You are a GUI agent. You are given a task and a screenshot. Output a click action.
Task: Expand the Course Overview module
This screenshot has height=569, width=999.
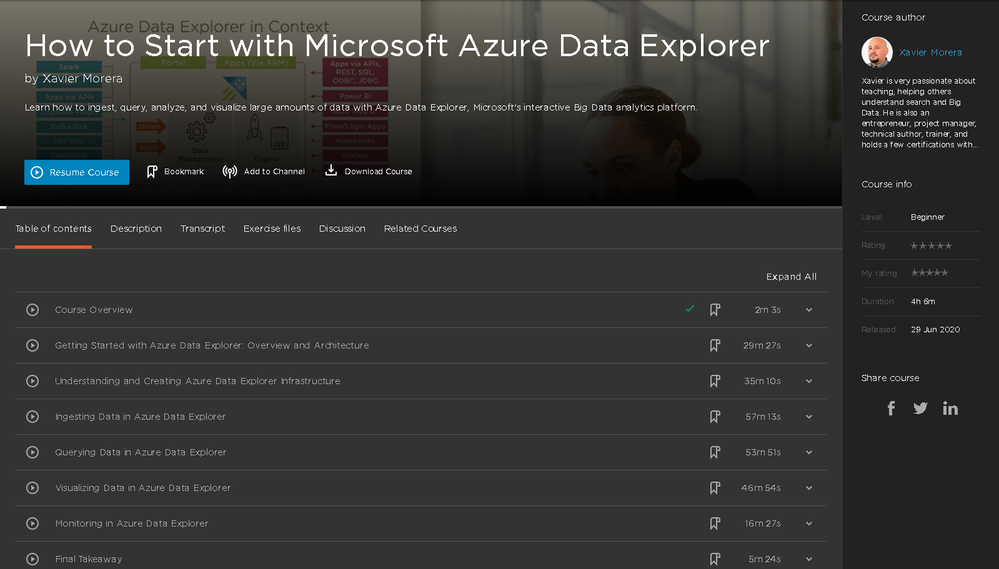[809, 310]
